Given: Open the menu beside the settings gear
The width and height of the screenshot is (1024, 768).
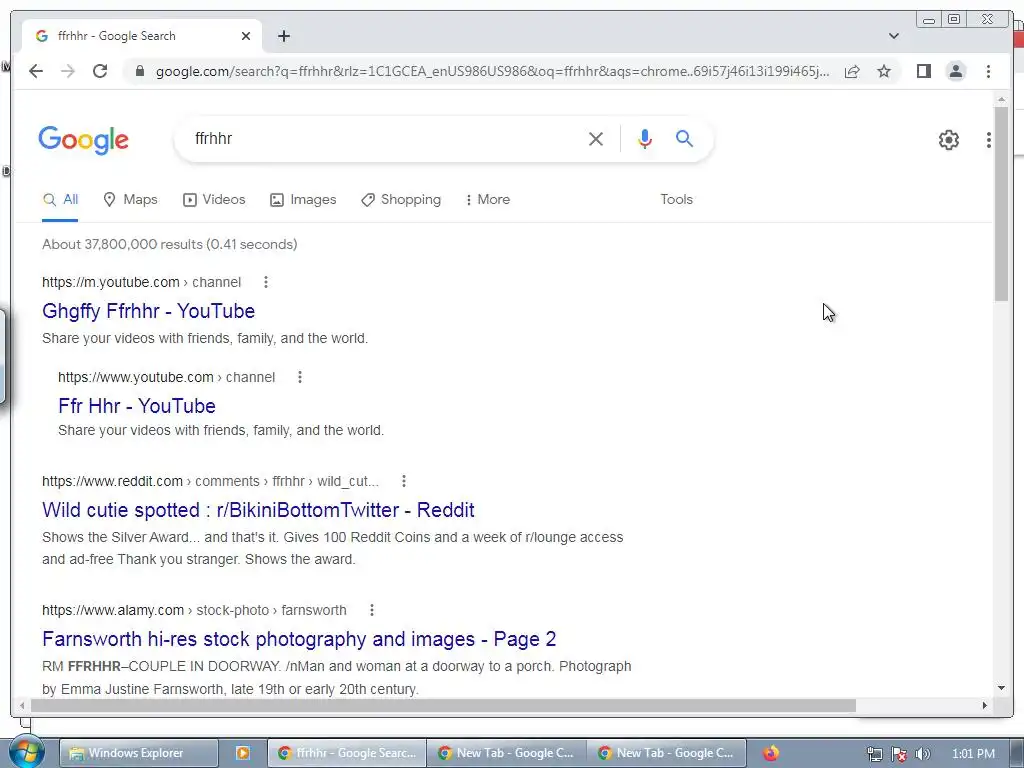Looking at the screenshot, I should 989,140.
